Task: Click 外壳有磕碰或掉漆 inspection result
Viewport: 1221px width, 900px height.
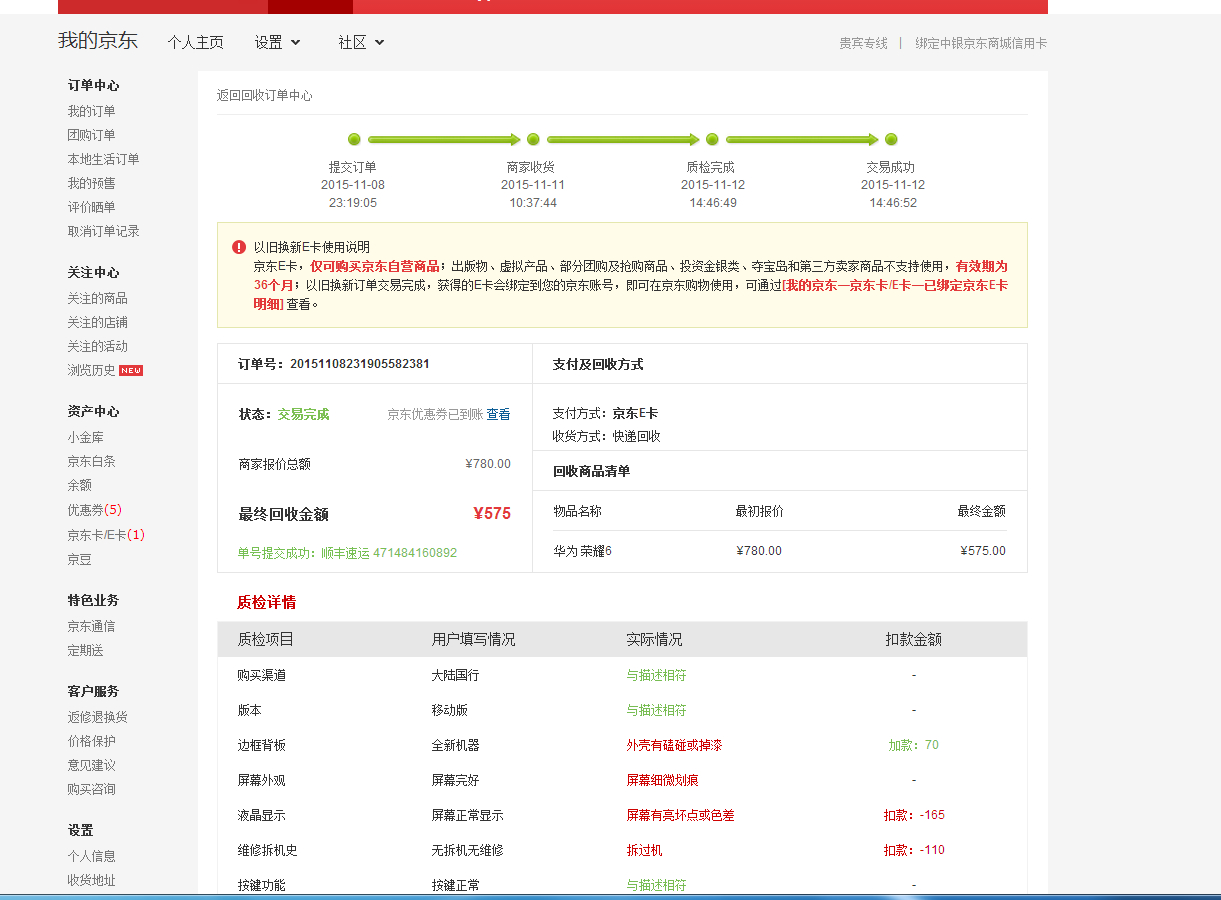Action: pos(674,745)
